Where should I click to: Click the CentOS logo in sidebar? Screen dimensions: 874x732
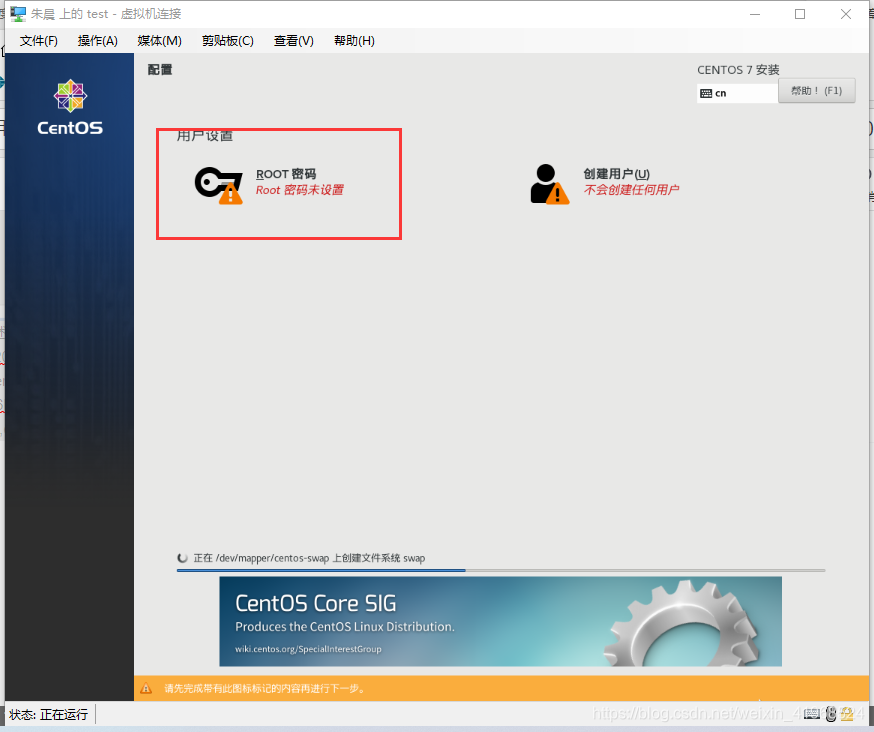[x=70, y=108]
